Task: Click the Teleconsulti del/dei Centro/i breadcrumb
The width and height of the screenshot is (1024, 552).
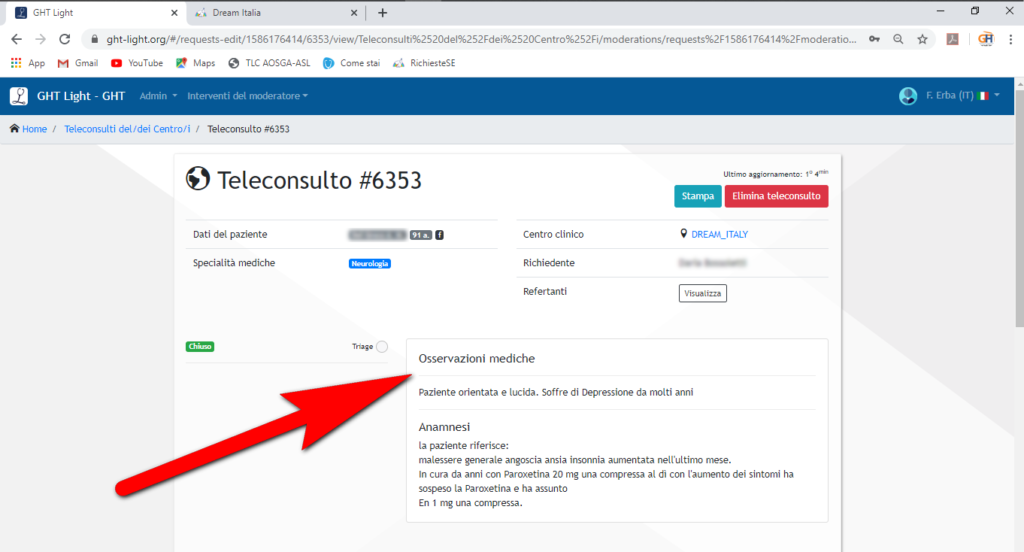Action: pyautogui.click(x=126, y=129)
